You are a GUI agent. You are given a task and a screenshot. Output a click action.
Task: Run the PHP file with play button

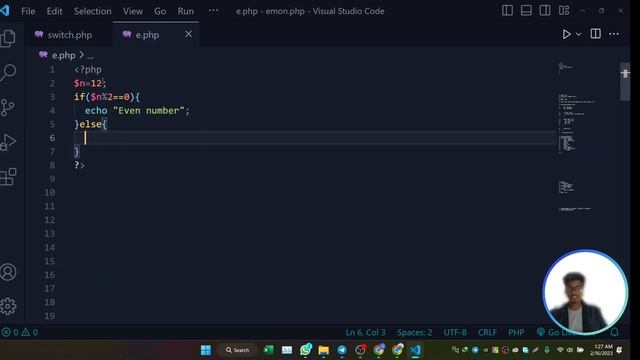pyautogui.click(x=567, y=34)
